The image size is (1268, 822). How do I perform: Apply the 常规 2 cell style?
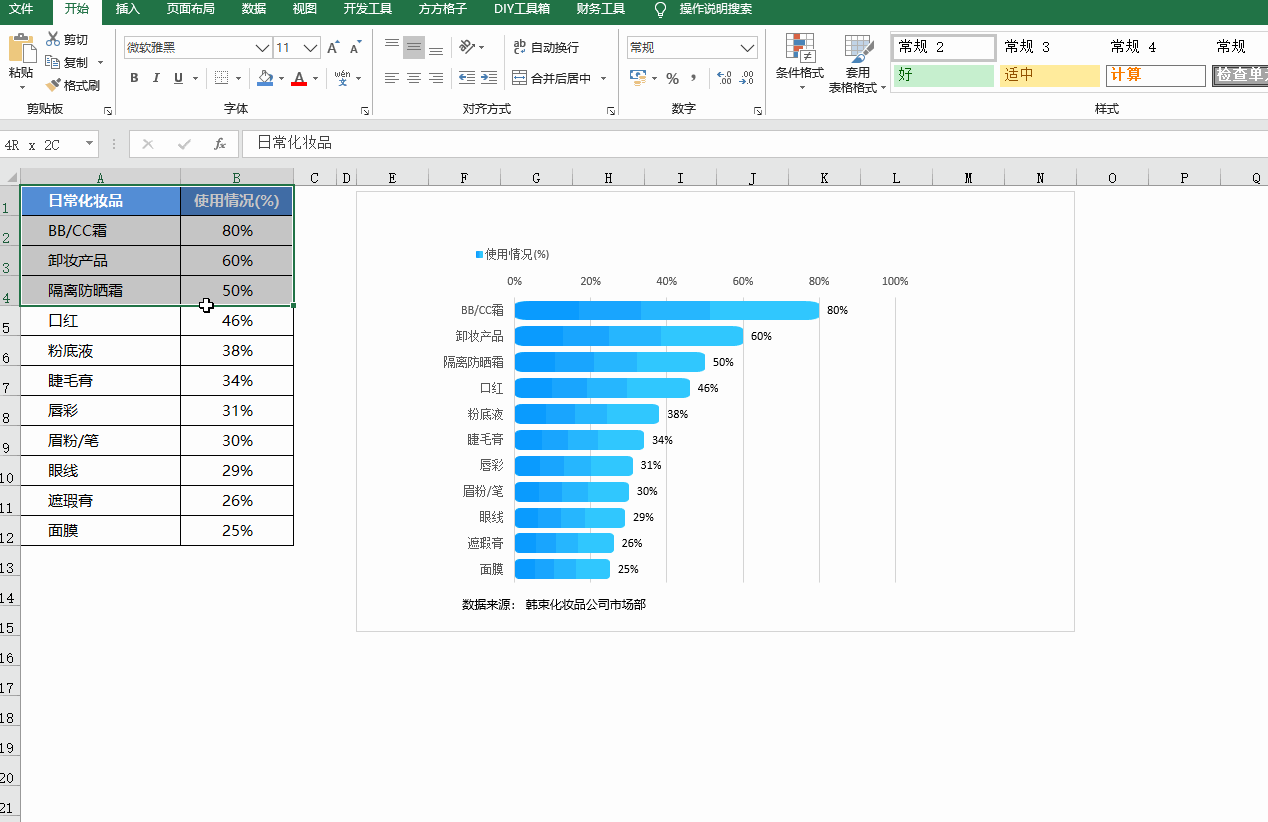point(944,47)
